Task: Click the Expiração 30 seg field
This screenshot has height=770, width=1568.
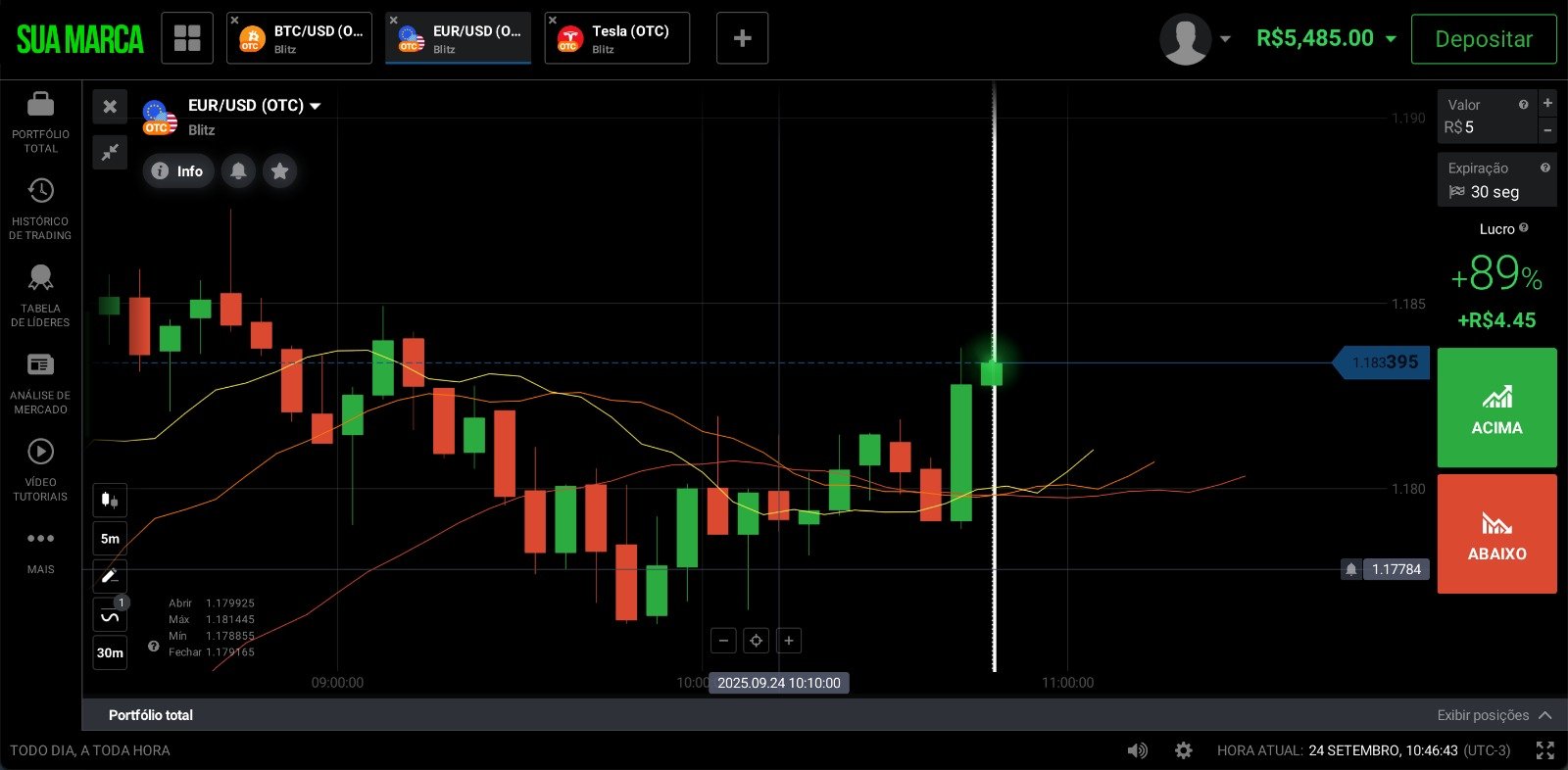Action: [x=1495, y=181]
